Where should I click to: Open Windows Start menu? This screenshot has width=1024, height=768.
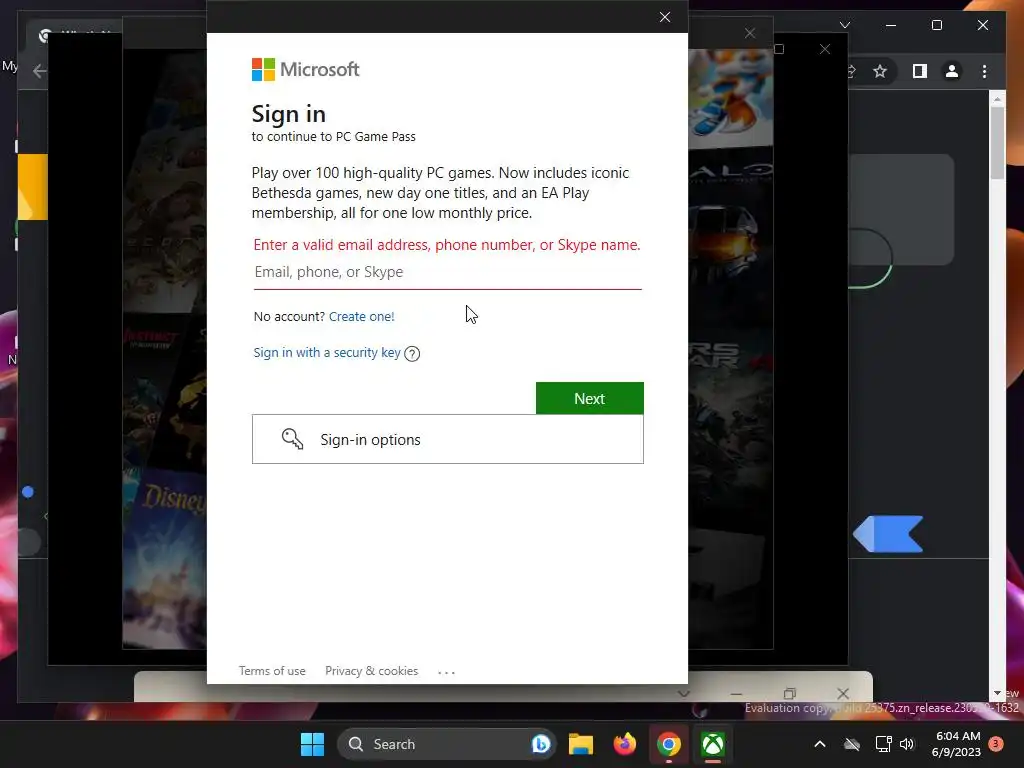click(312, 744)
